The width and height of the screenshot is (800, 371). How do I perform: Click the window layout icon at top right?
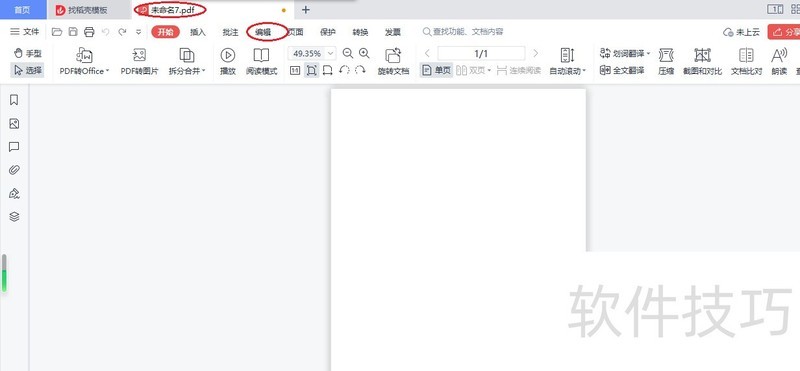775,10
